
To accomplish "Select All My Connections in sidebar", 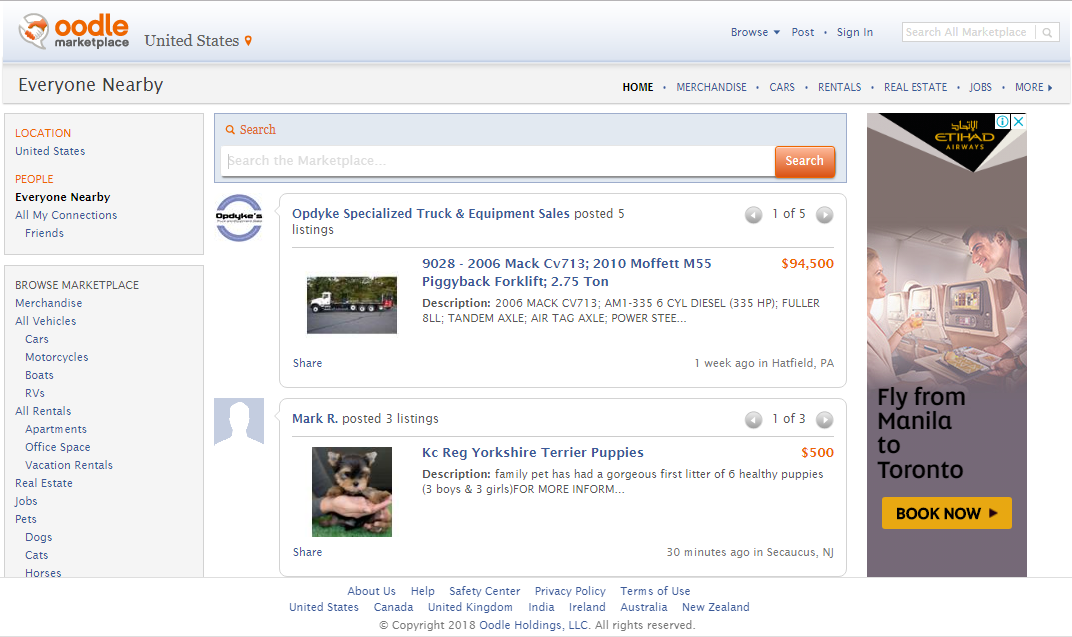I will [x=66, y=215].
